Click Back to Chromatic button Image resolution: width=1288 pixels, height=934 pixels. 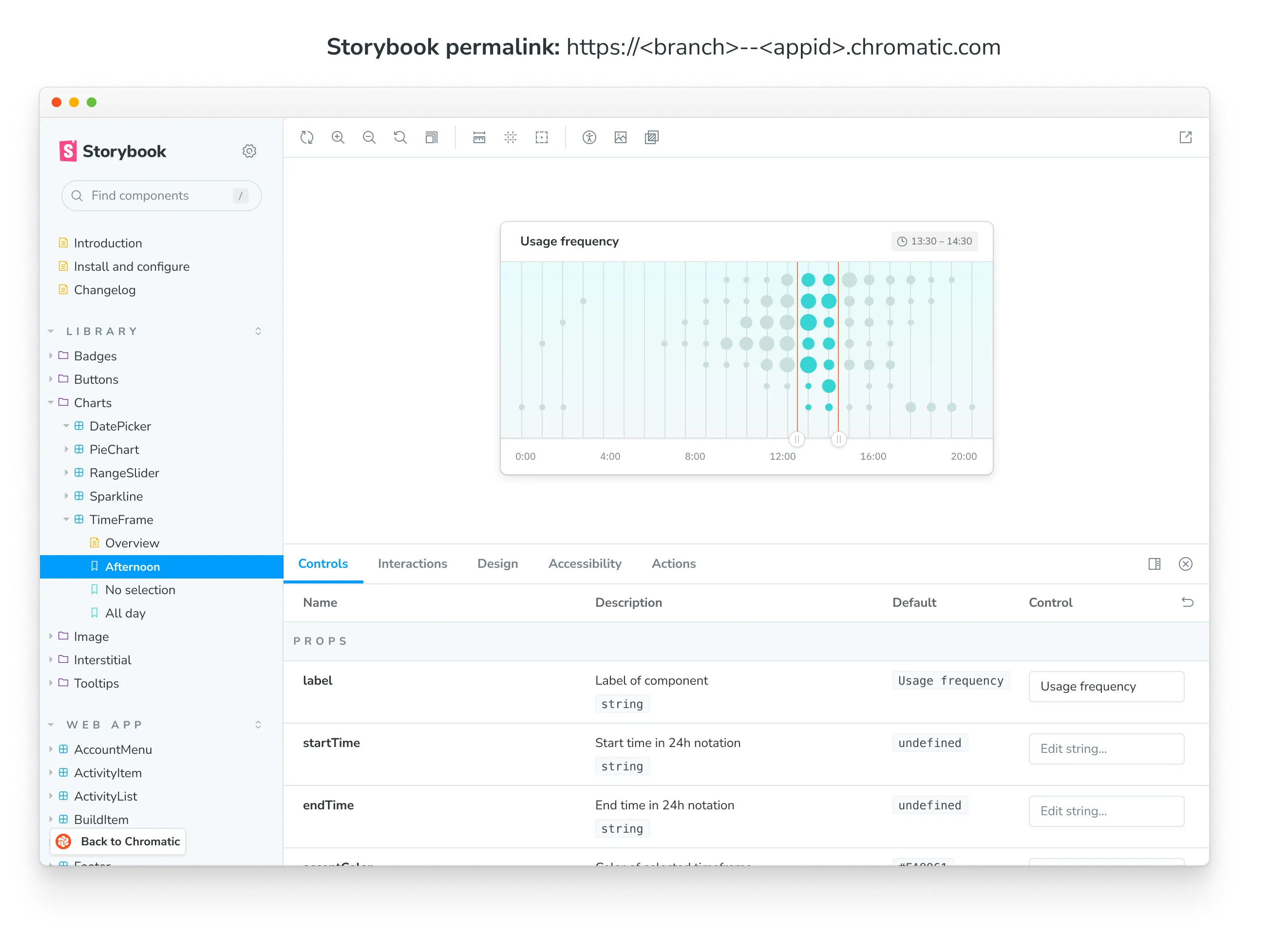coord(118,841)
